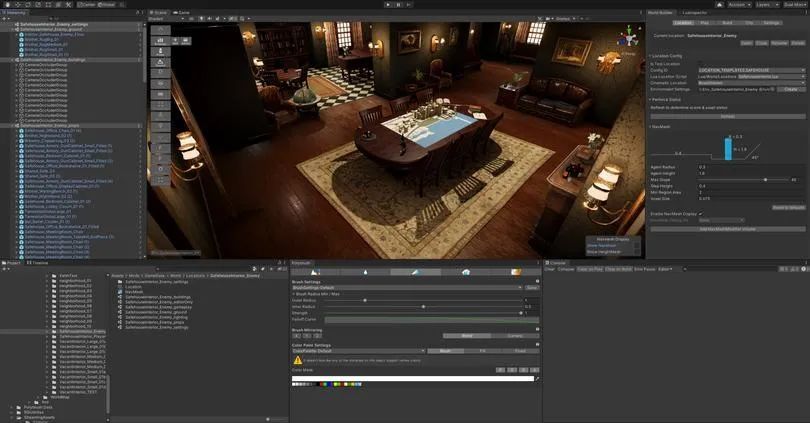Select the Hand tool in top toolbar
The height and width of the screenshot is (423, 810).
pos(7,5)
